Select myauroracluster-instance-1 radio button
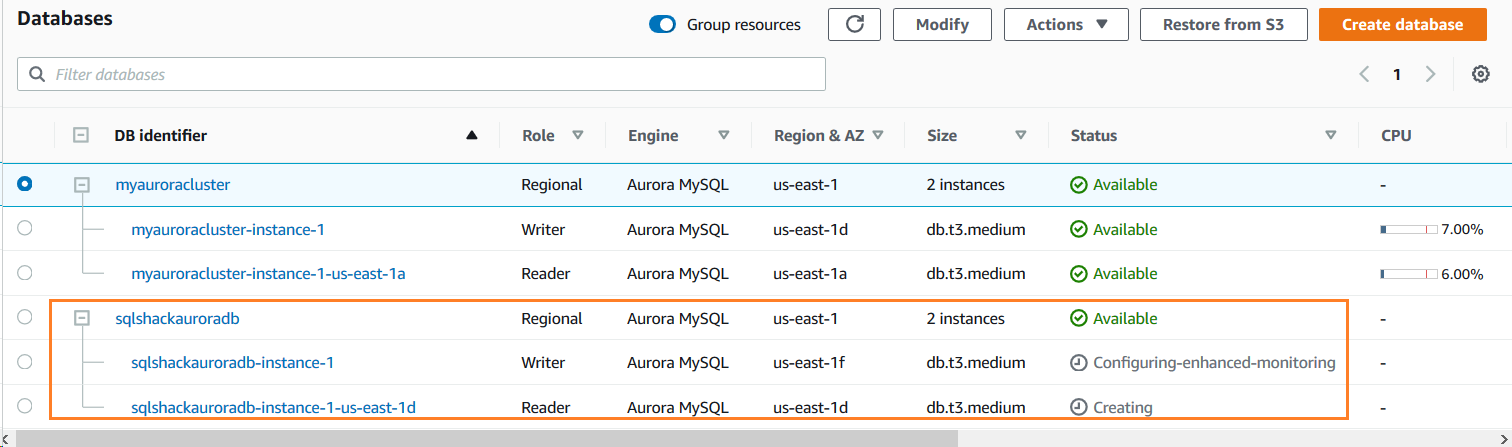 25,229
